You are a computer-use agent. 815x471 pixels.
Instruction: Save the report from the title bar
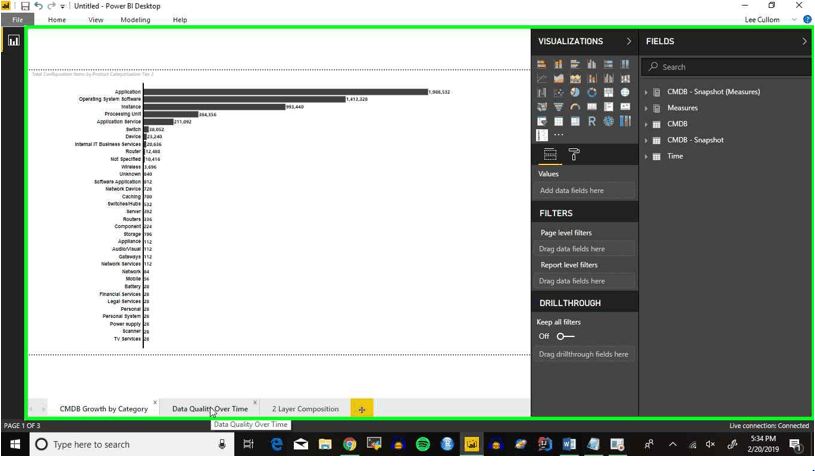[25, 6]
